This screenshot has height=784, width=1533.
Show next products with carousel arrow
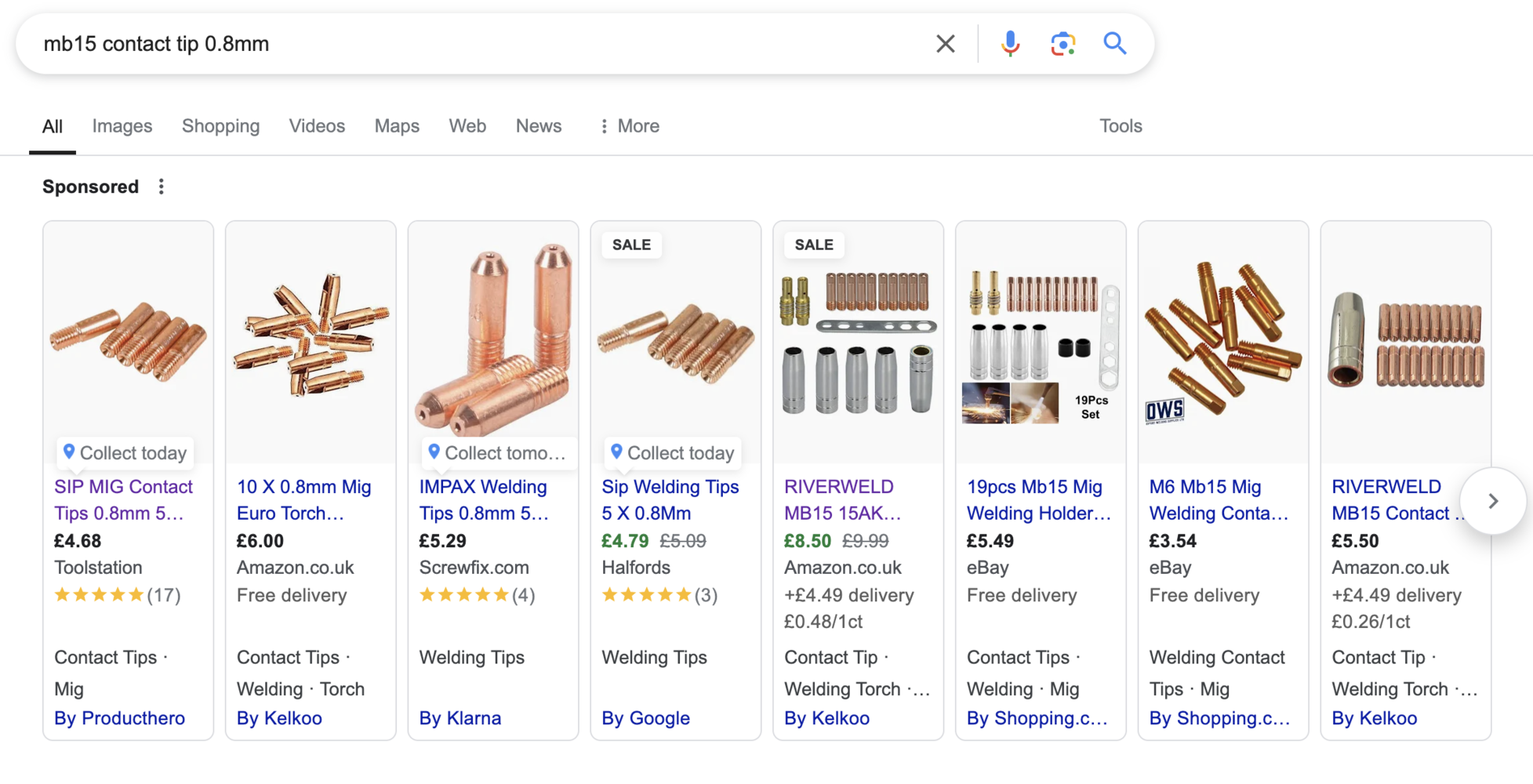1493,501
